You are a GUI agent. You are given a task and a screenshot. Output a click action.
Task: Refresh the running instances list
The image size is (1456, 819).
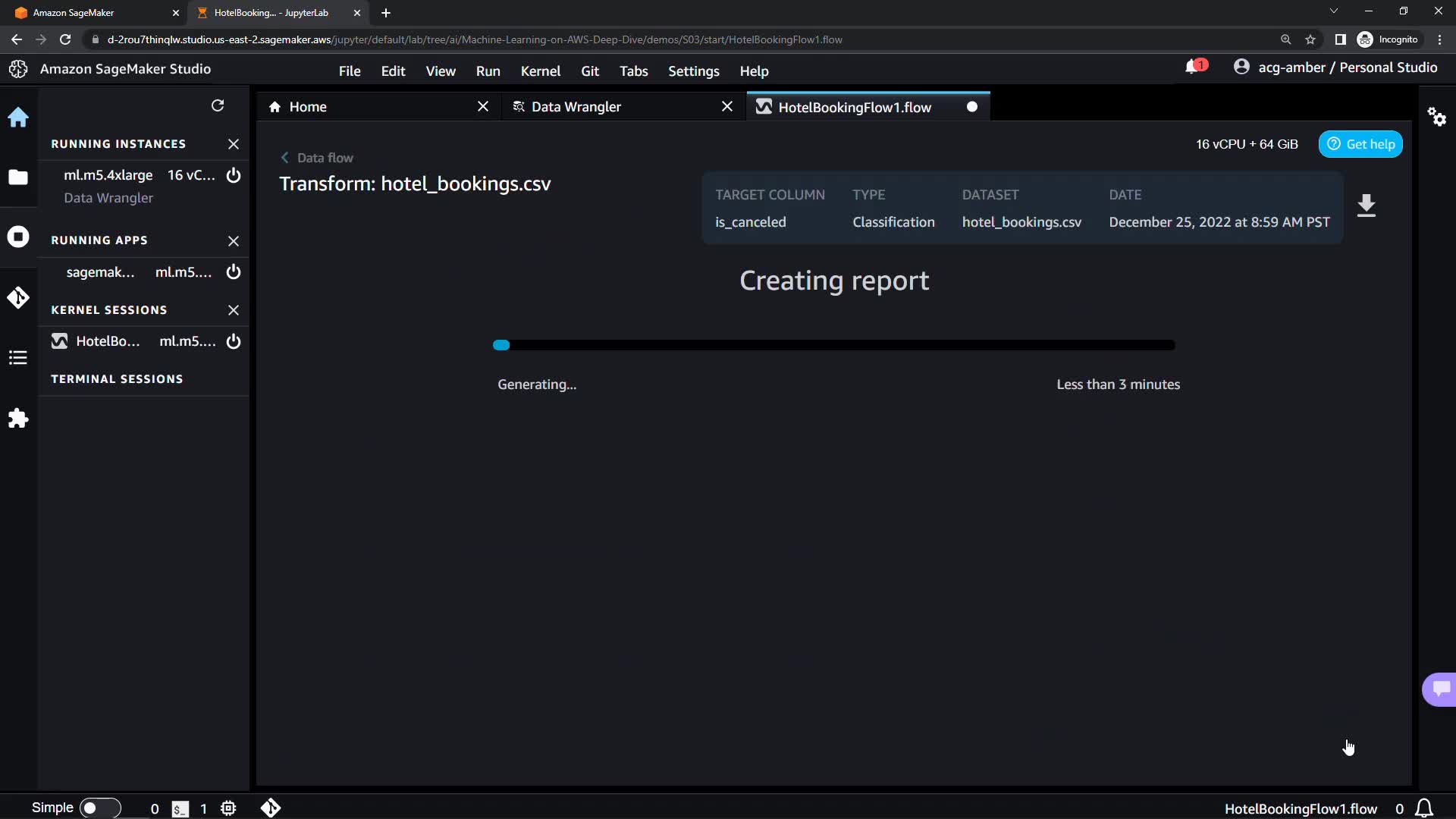pyautogui.click(x=218, y=105)
